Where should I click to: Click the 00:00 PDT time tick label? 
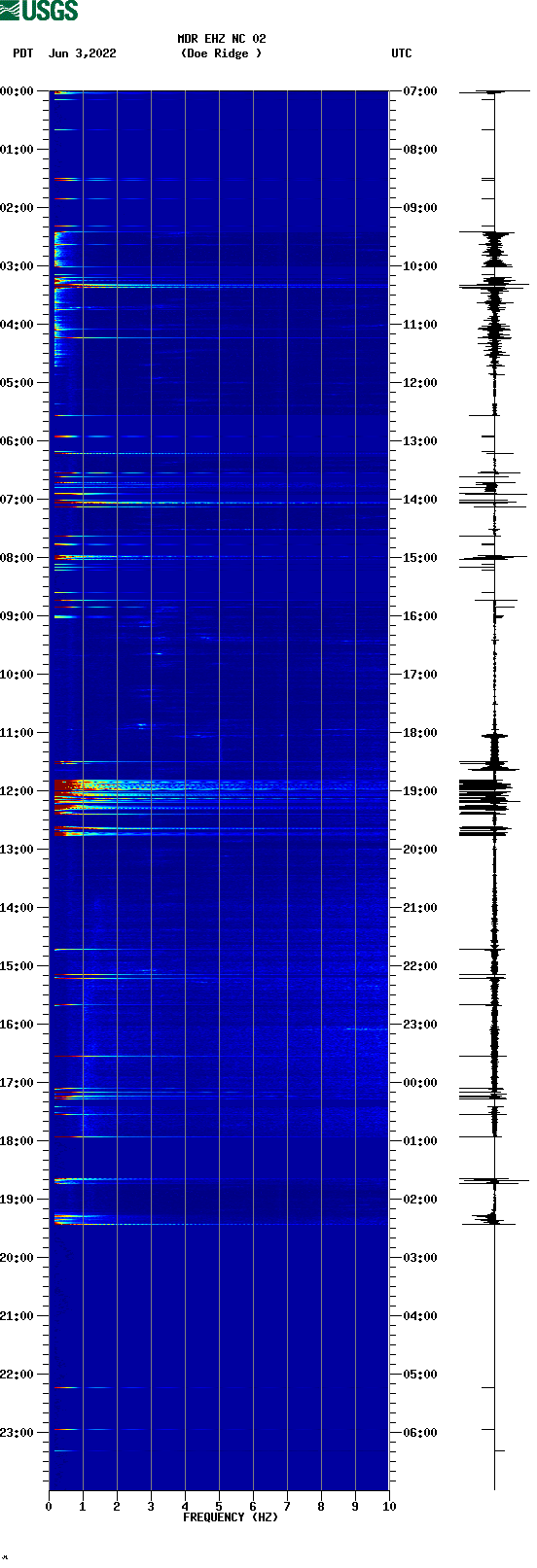click(18, 91)
